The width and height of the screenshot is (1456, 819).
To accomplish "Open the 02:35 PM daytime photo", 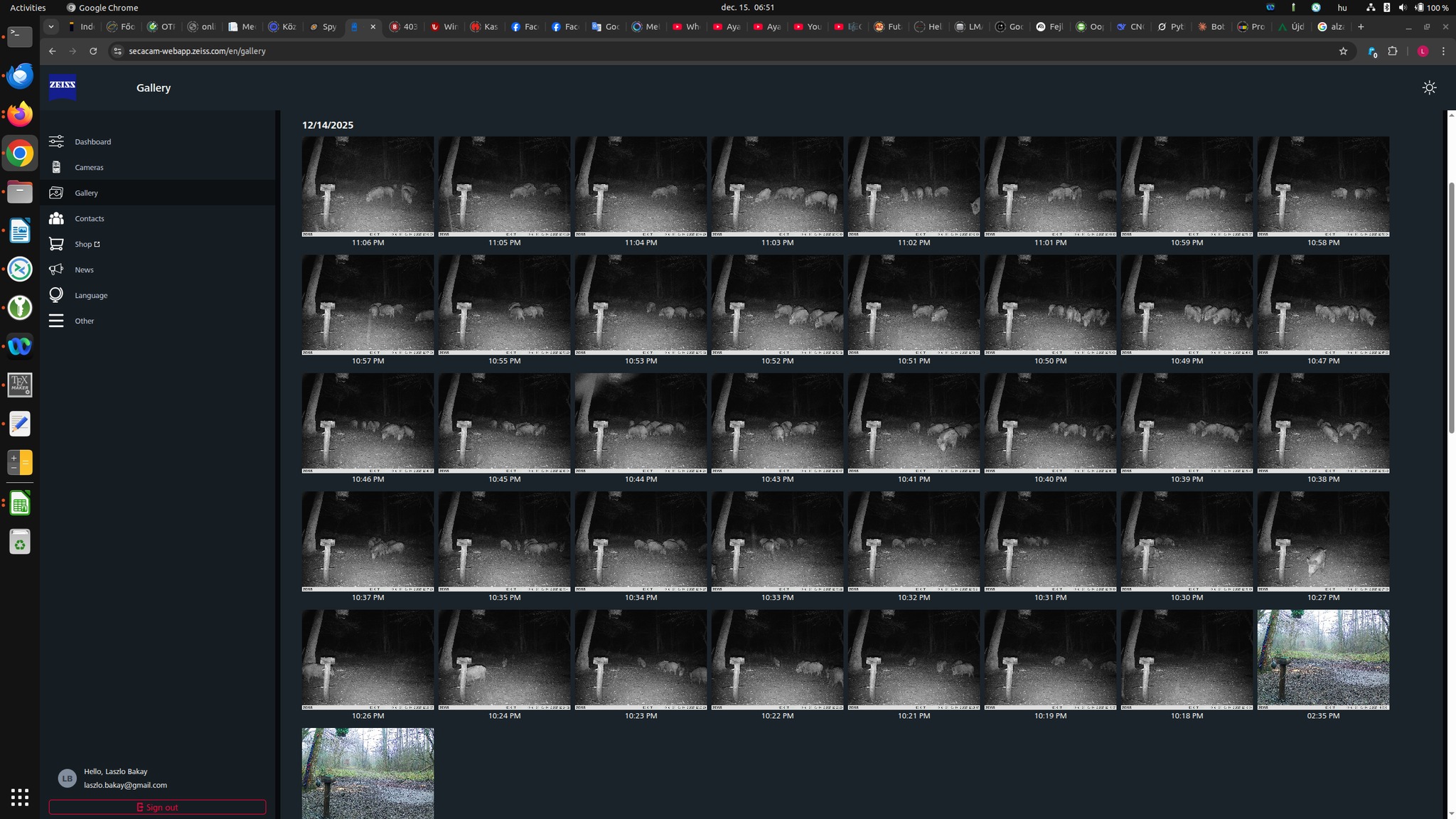I will pyautogui.click(x=1323, y=659).
